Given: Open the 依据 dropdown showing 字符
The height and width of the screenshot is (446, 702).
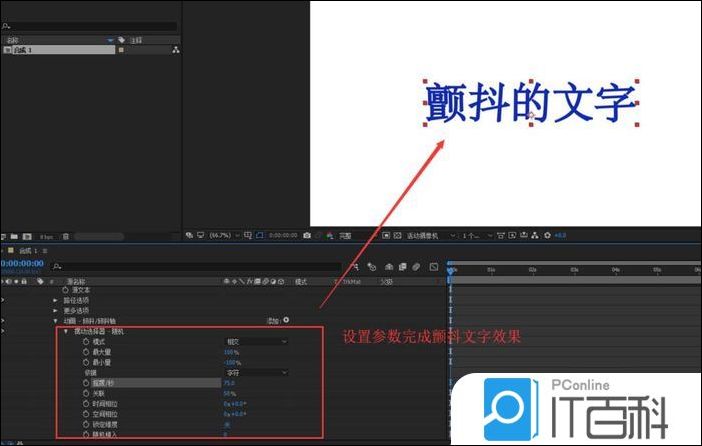Looking at the screenshot, I should [x=255, y=372].
